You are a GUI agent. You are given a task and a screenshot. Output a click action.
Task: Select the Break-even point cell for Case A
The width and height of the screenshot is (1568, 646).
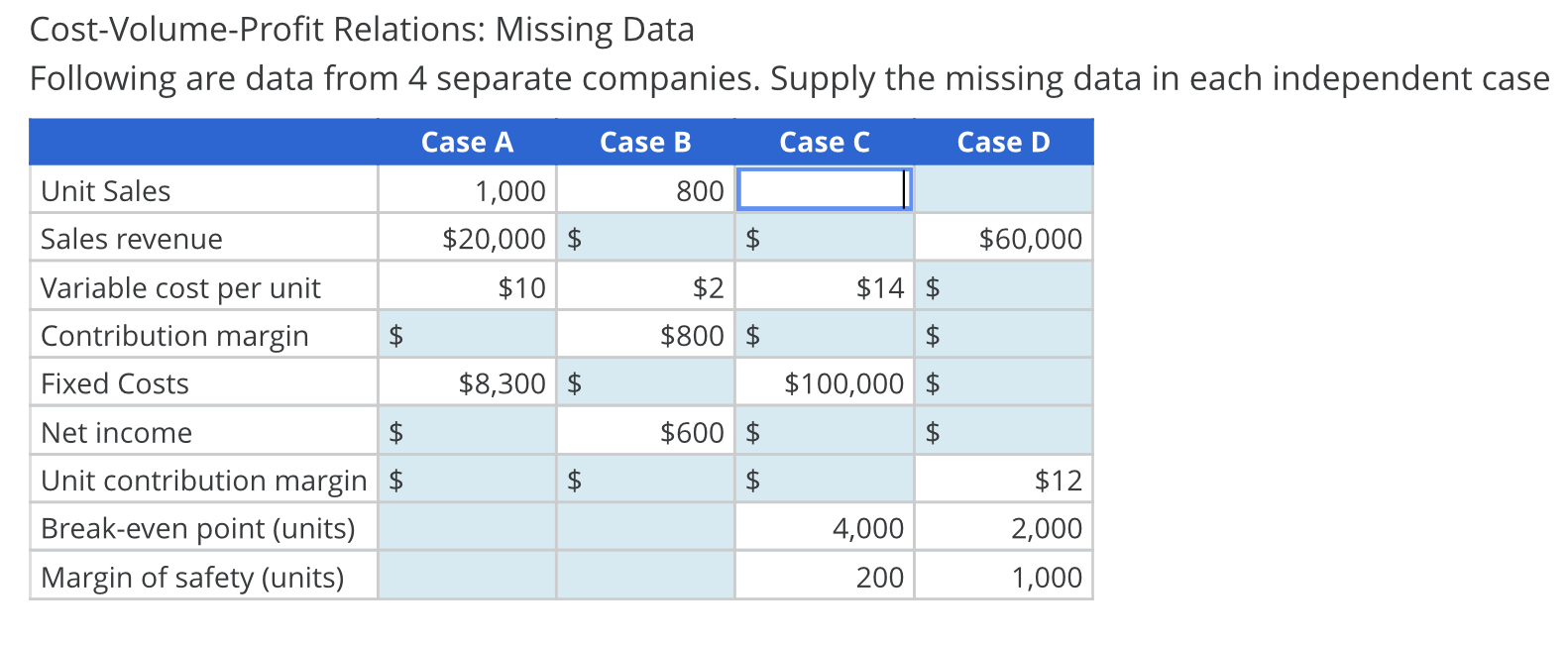[x=466, y=527]
